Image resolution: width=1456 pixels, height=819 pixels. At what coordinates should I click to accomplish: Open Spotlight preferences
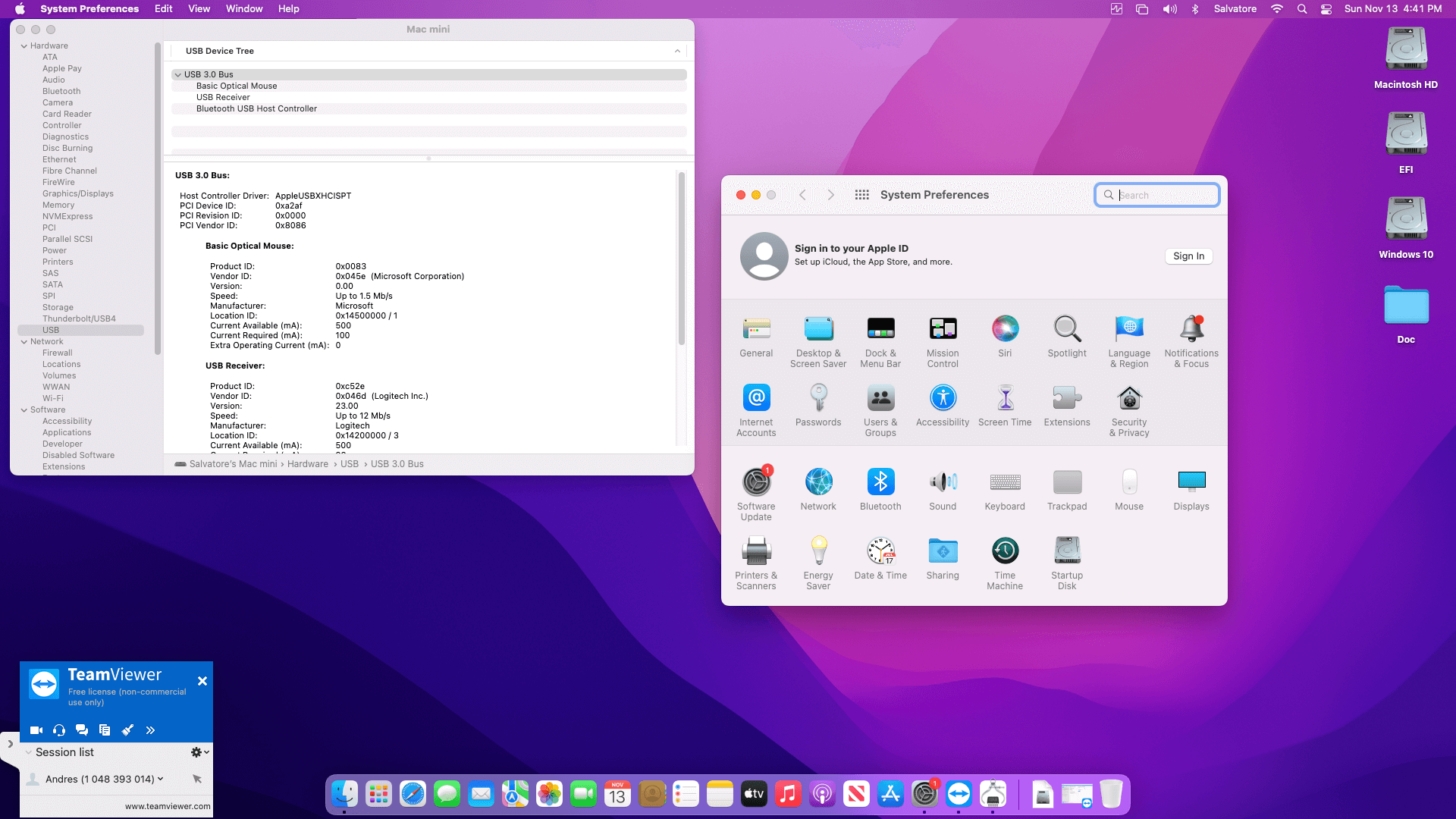(1067, 337)
